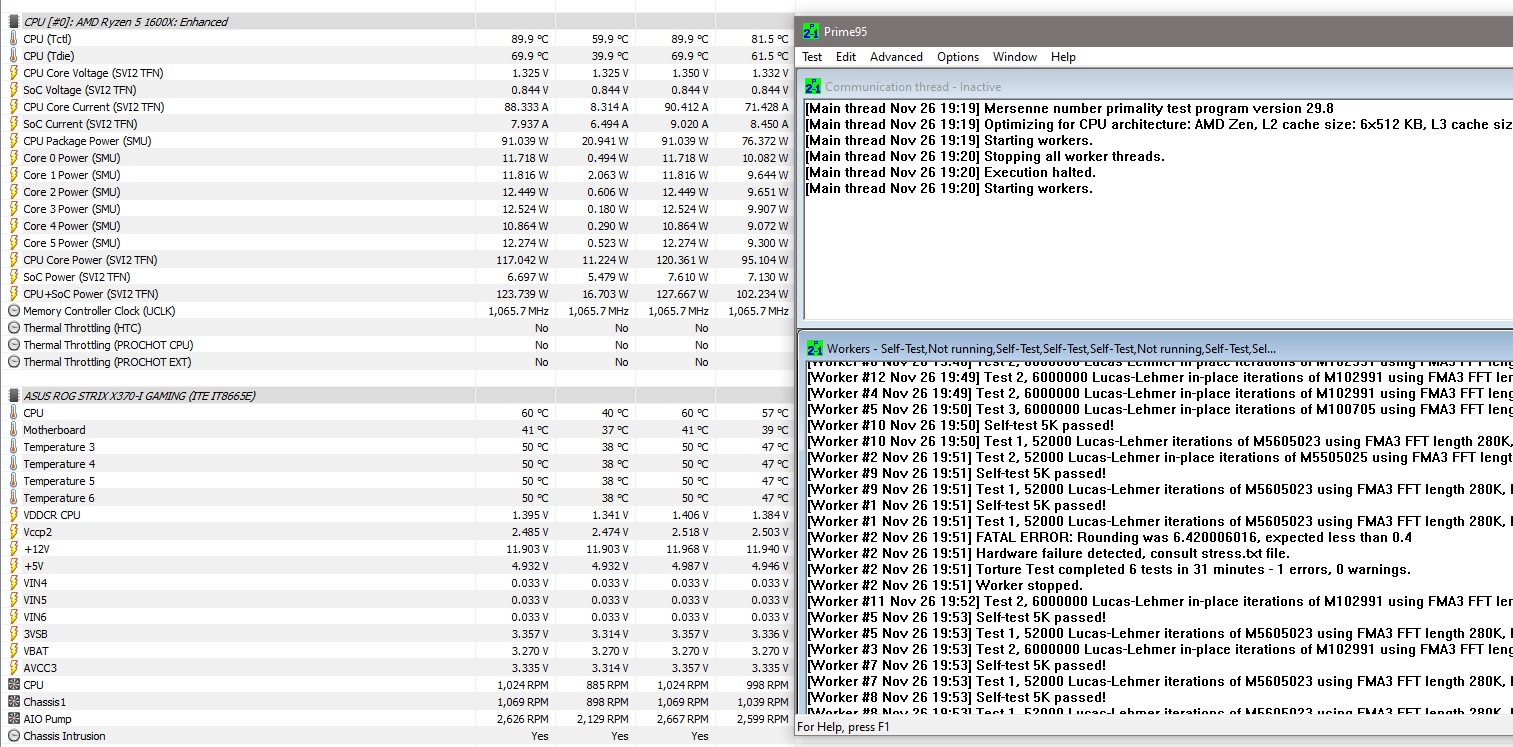Click the Prime95 icon in the title bar
Image resolution: width=1513 pixels, height=747 pixels.
coord(811,31)
